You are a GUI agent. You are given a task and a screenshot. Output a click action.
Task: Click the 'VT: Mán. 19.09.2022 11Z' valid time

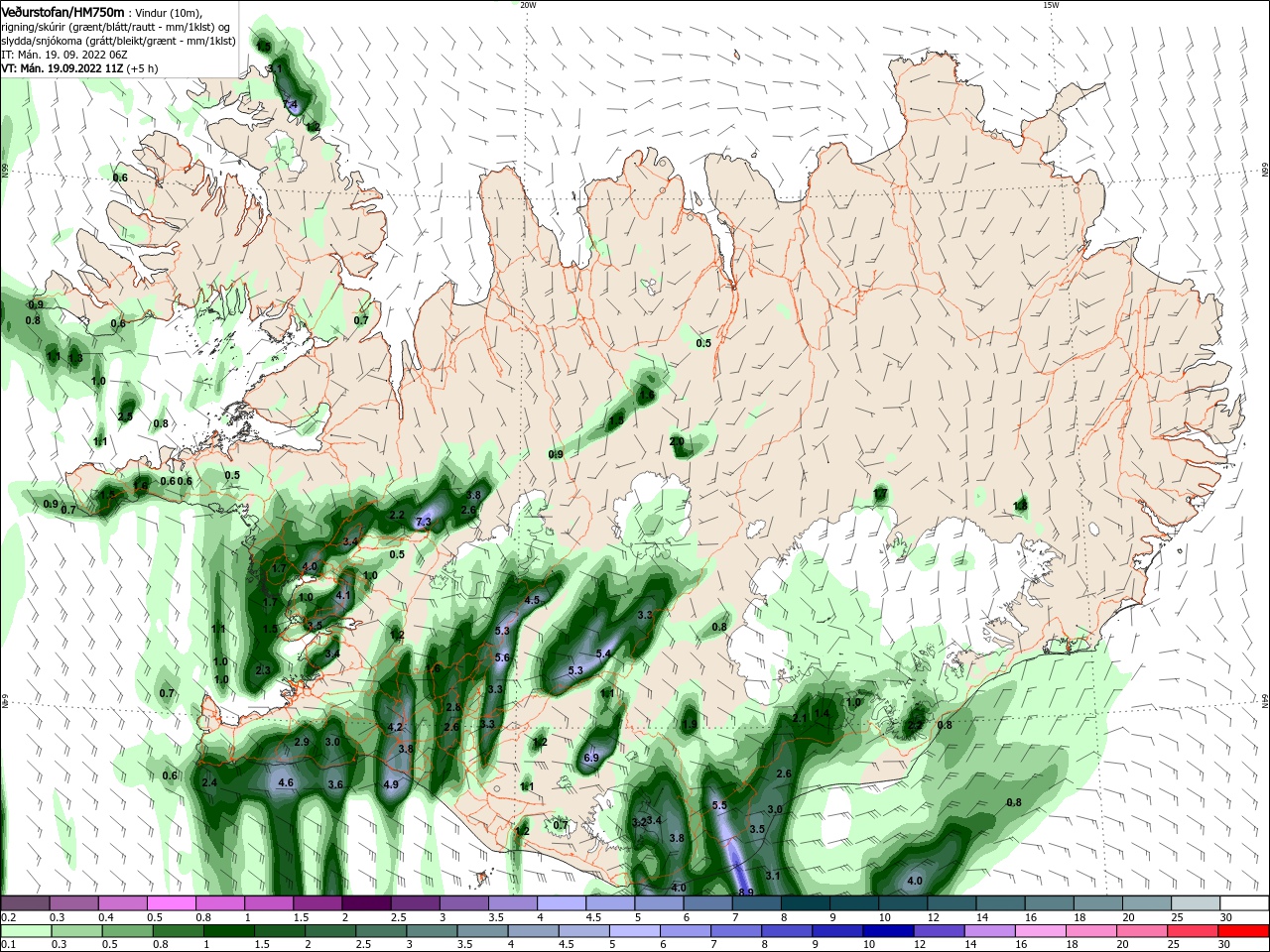click(61, 69)
